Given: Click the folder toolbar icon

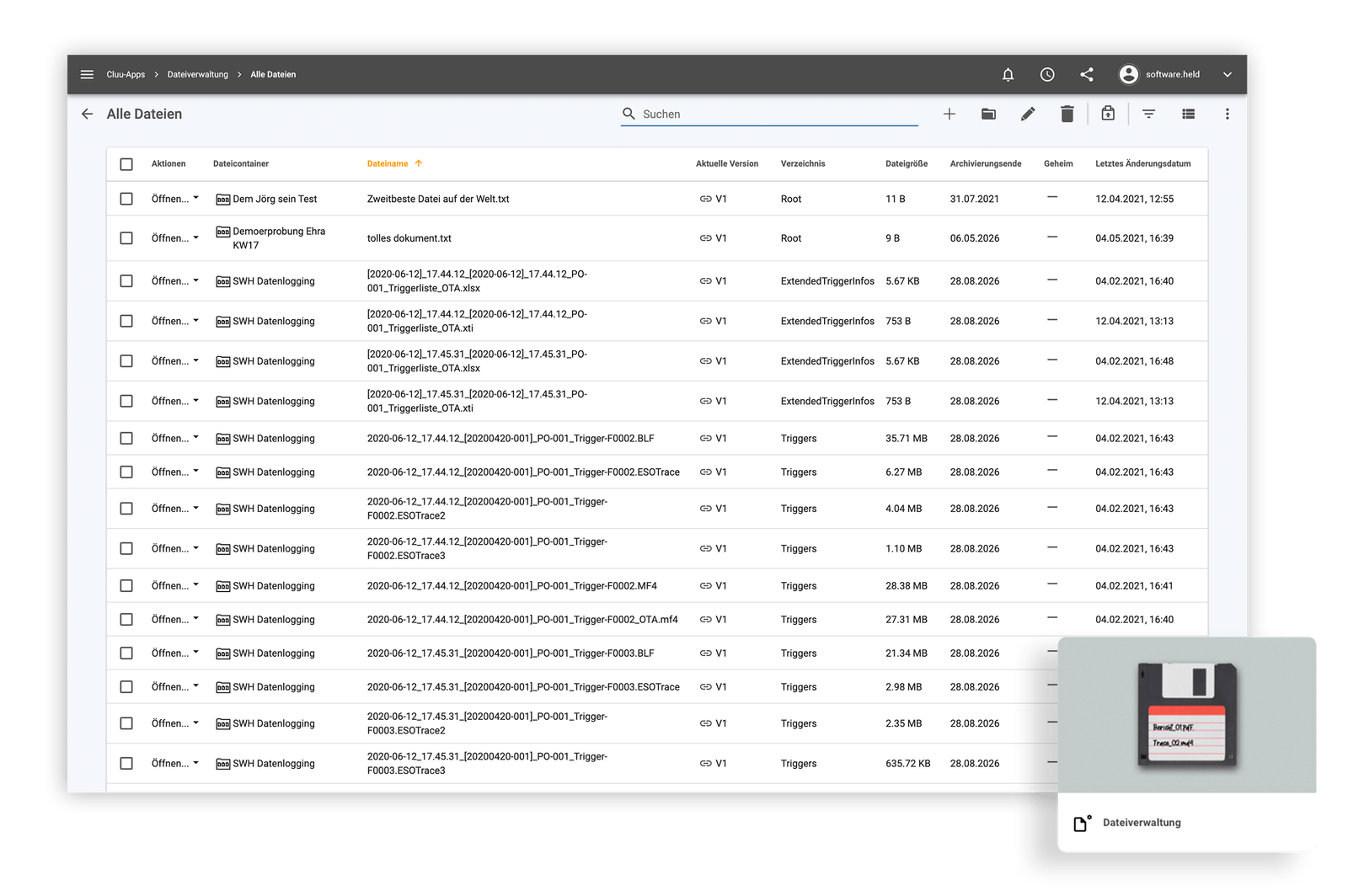Looking at the screenshot, I should click(x=988, y=114).
